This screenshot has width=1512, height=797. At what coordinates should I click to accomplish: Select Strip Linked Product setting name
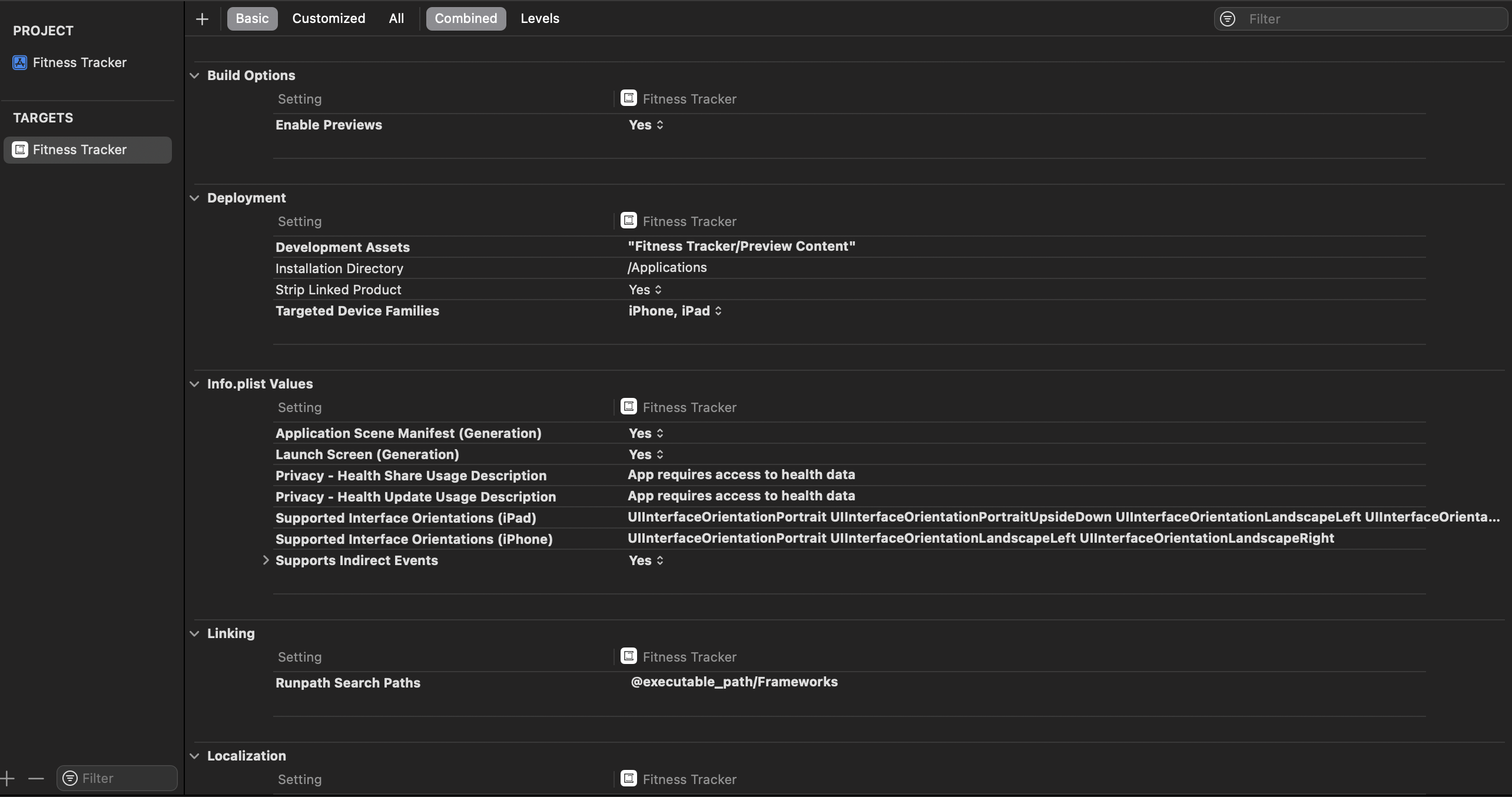338,290
